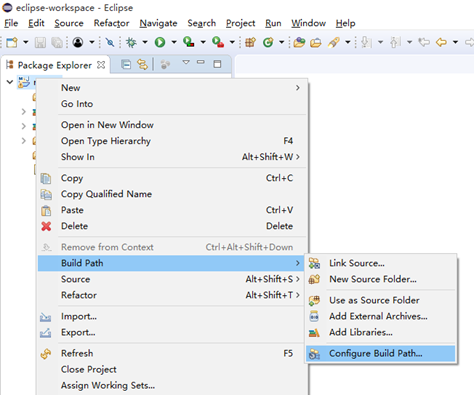Screen dimensions: 474x395
Task: Click the Search flashlight toolbar icon
Action: [x=333, y=42]
